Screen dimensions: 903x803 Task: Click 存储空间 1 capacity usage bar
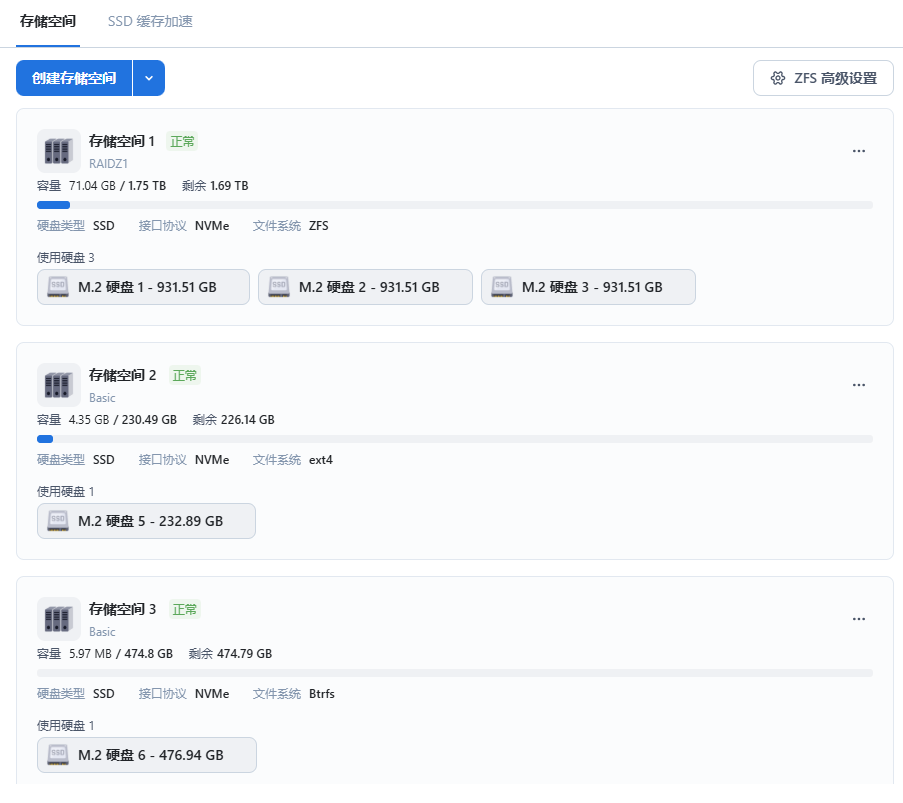click(454, 205)
